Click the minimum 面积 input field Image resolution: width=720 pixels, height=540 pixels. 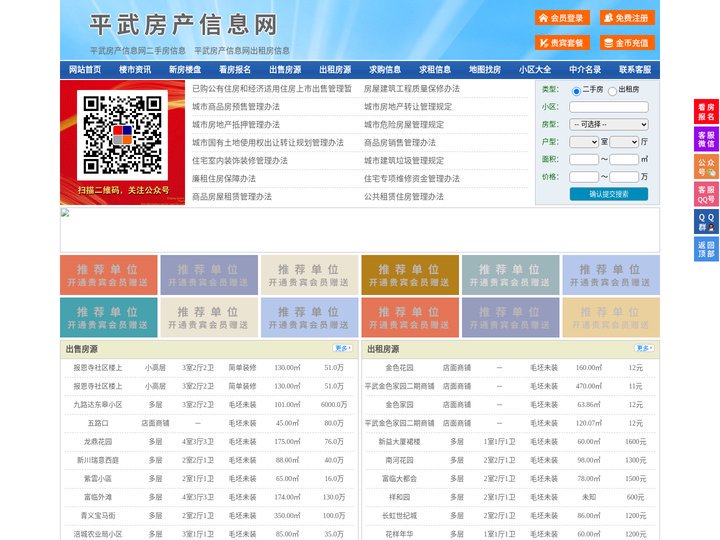(584, 159)
